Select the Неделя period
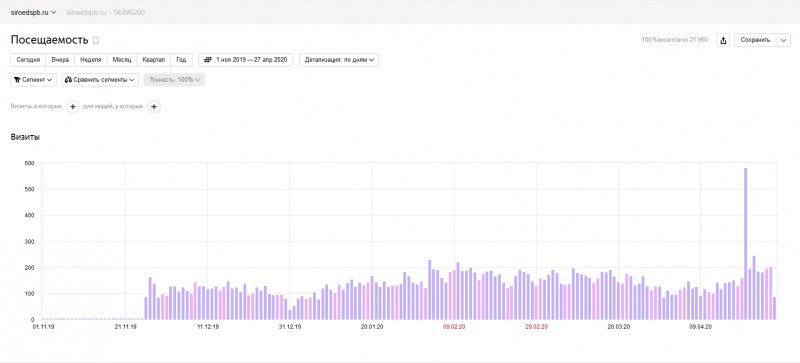Image resolution: width=800 pixels, height=363 pixels. point(91,60)
